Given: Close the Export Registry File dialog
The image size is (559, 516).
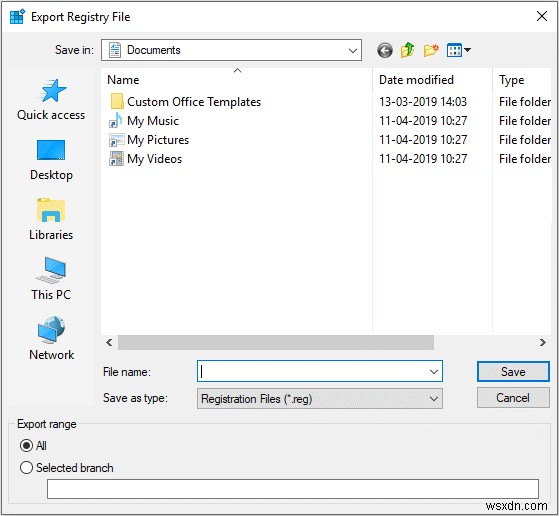Looking at the screenshot, I should click(542, 16).
